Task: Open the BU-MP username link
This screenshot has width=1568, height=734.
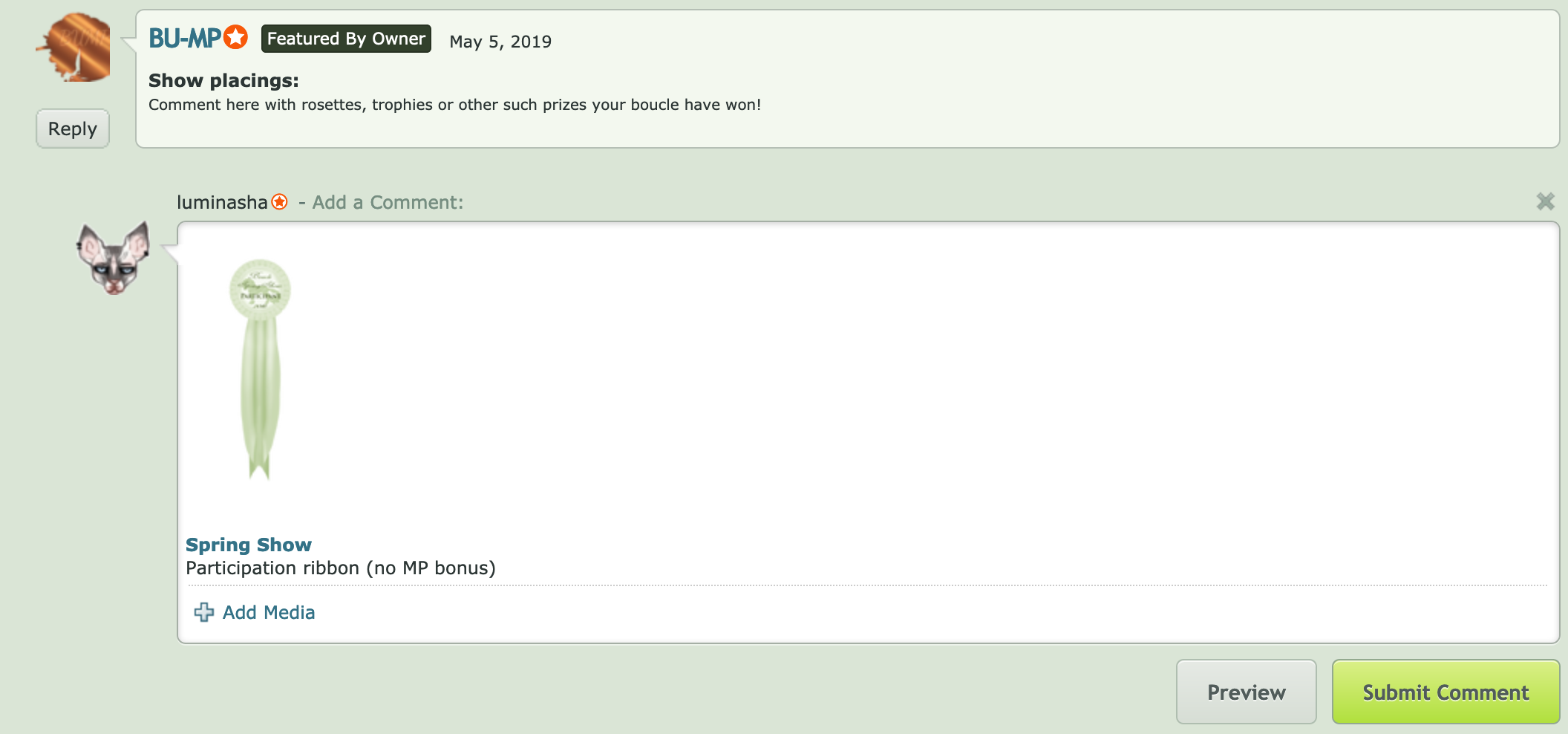Action: coord(185,38)
